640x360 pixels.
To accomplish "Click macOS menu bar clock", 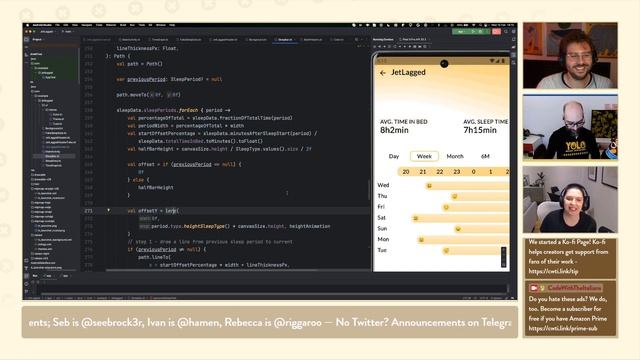I will [x=503, y=25].
